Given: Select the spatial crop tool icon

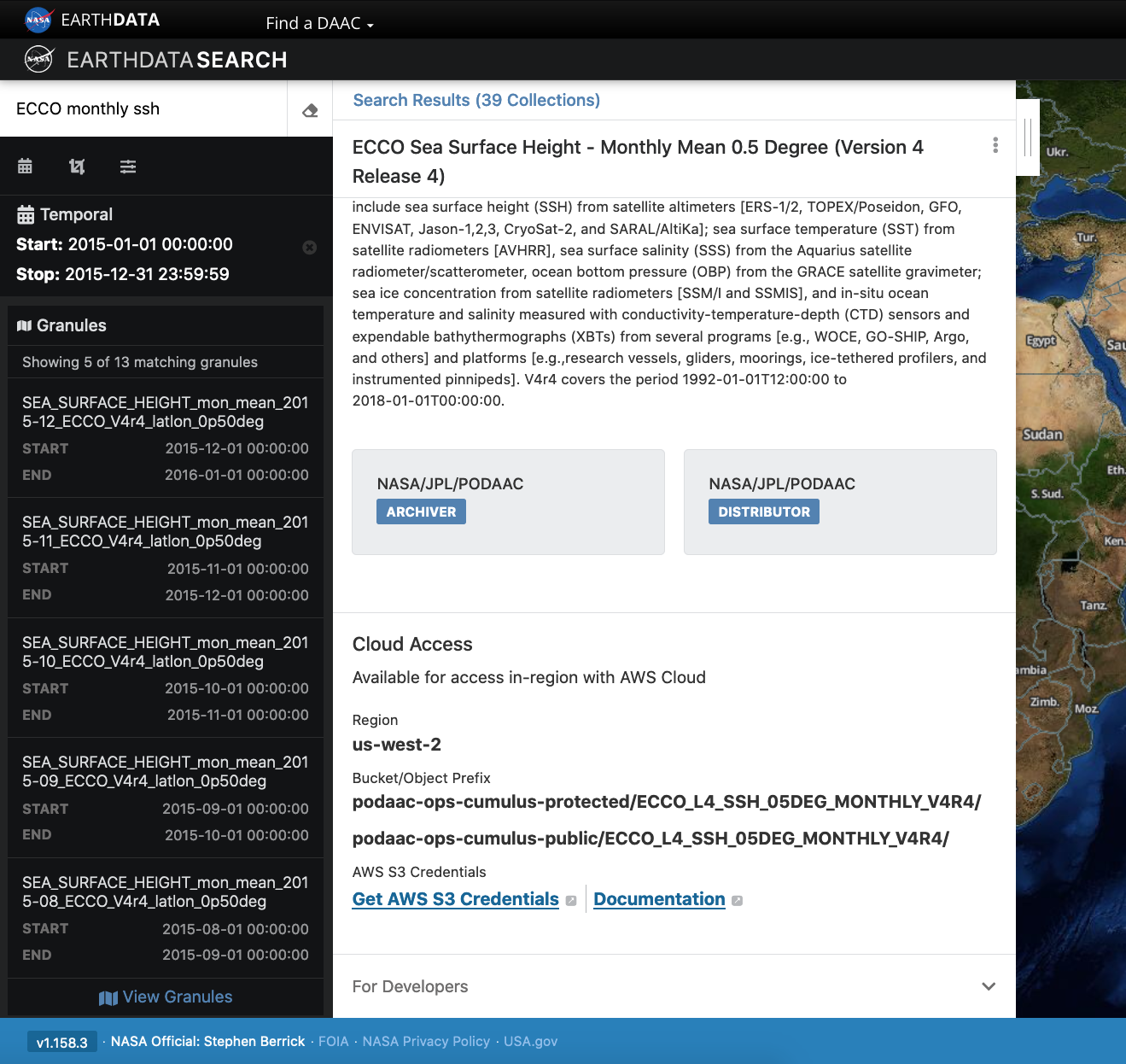Looking at the screenshot, I should coord(77,167).
